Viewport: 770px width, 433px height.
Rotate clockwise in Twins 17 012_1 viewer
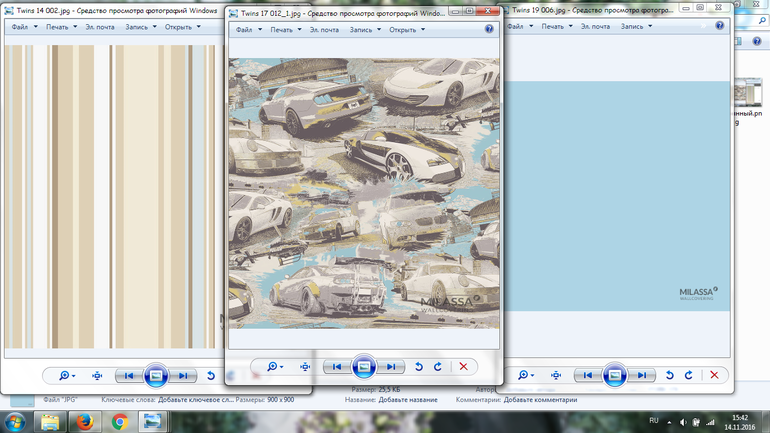[x=438, y=367]
